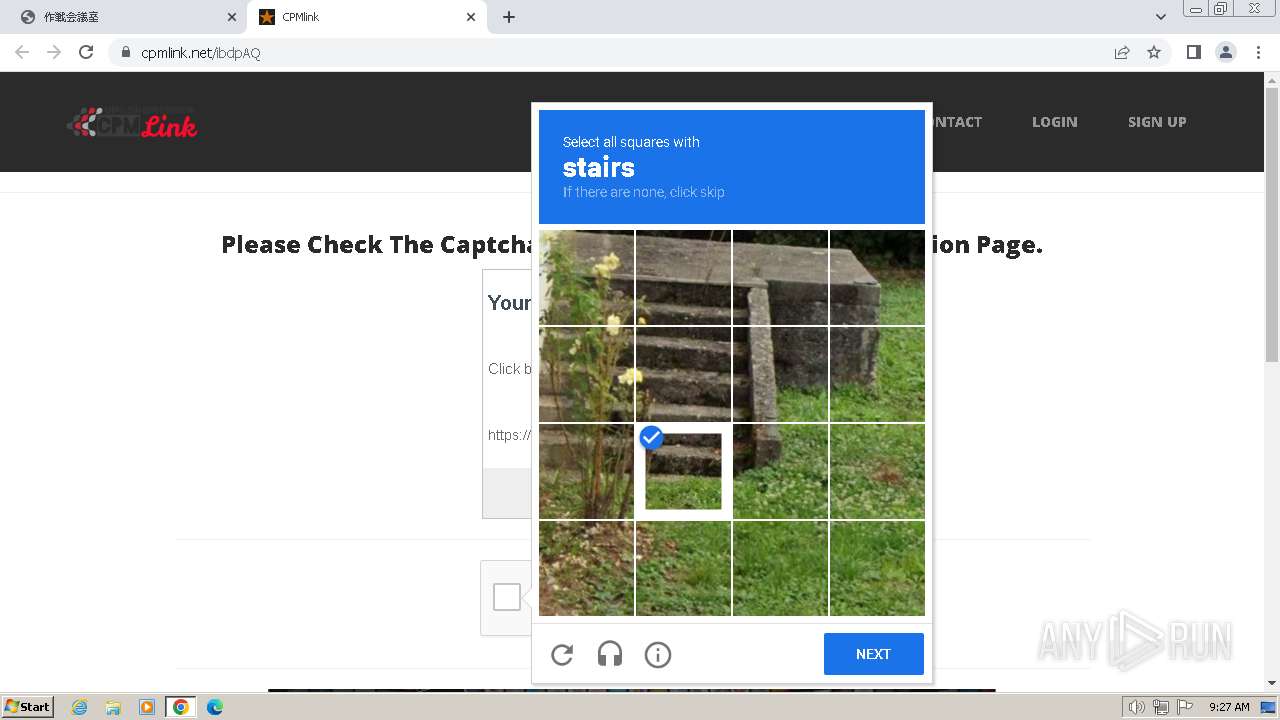Get an audio captcha challenge
Viewport: 1280px width, 720px height.
click(x=610, y=655)
